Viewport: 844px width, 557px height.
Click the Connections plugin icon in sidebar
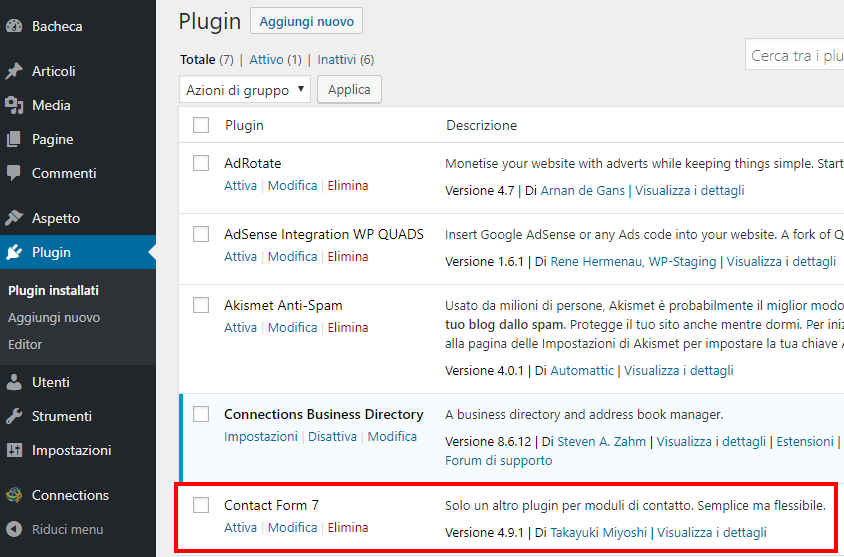[x=14, y=495]
